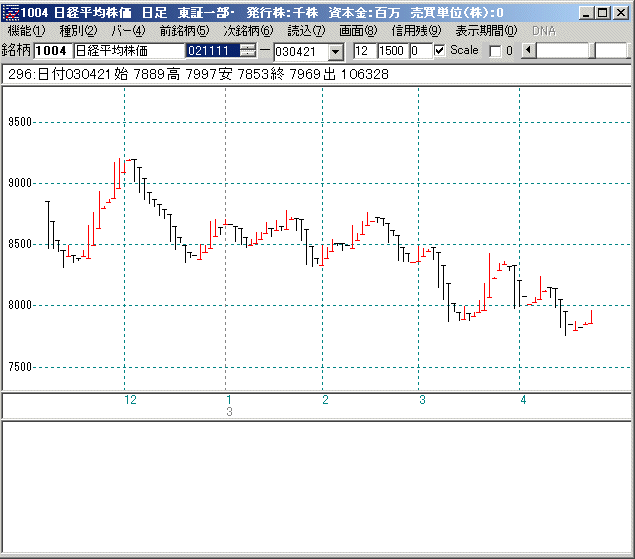Click the data readout line starting 296:日付030421

pos(198,74)
